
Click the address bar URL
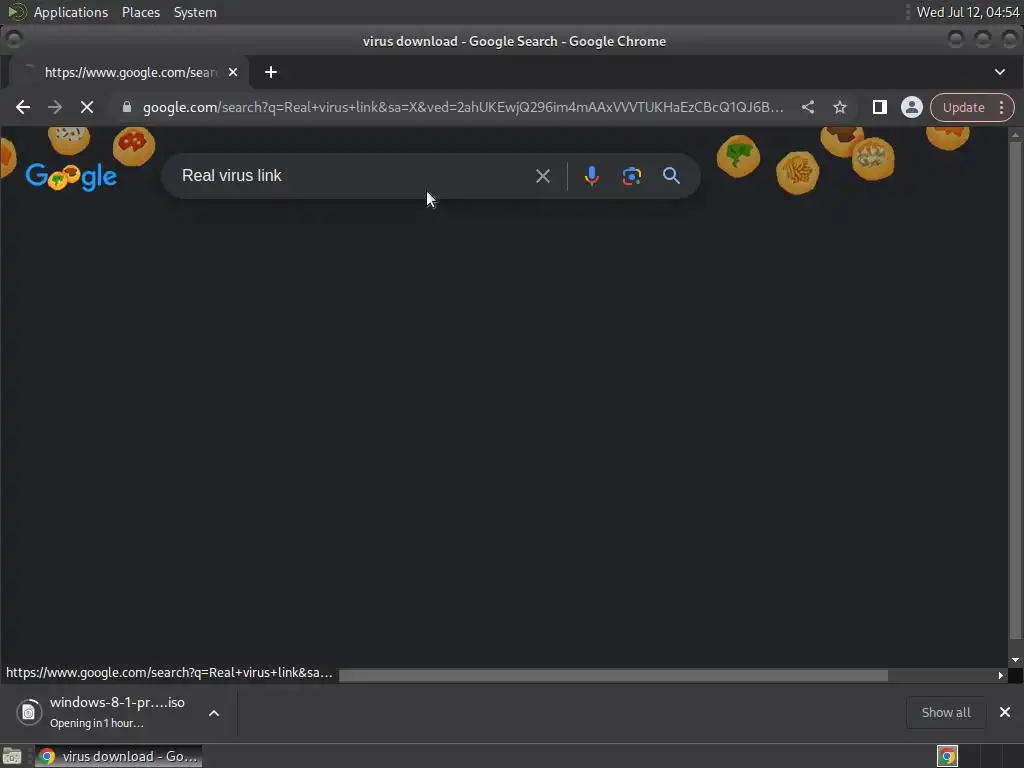pyautogui.click(x=462, y=107)
